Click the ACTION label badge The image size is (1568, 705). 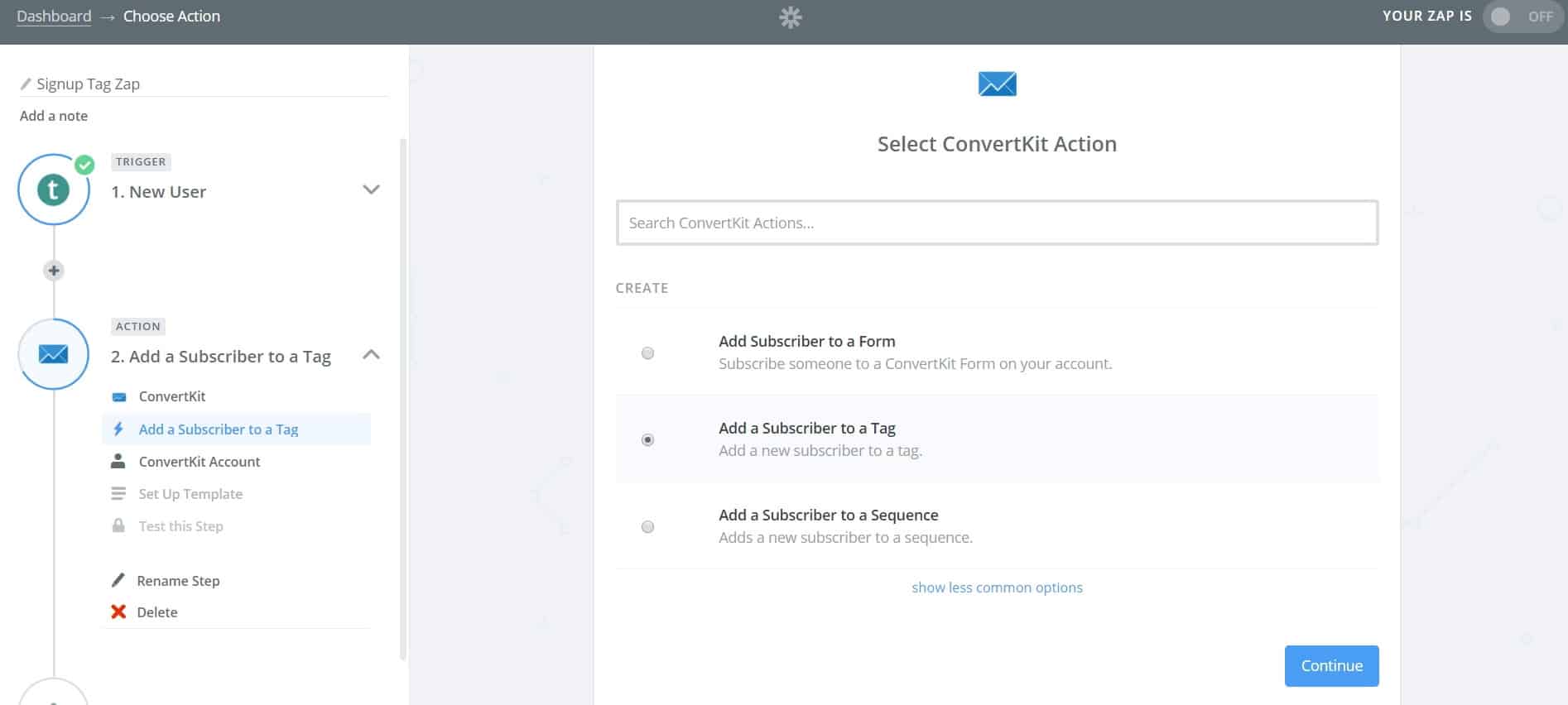[x=138, y=327]
